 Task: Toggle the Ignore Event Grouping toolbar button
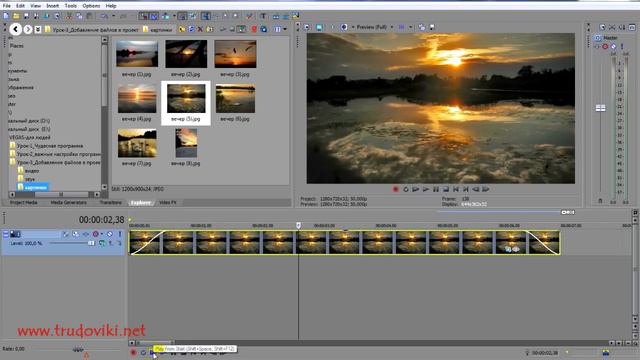tap(193, 16)
